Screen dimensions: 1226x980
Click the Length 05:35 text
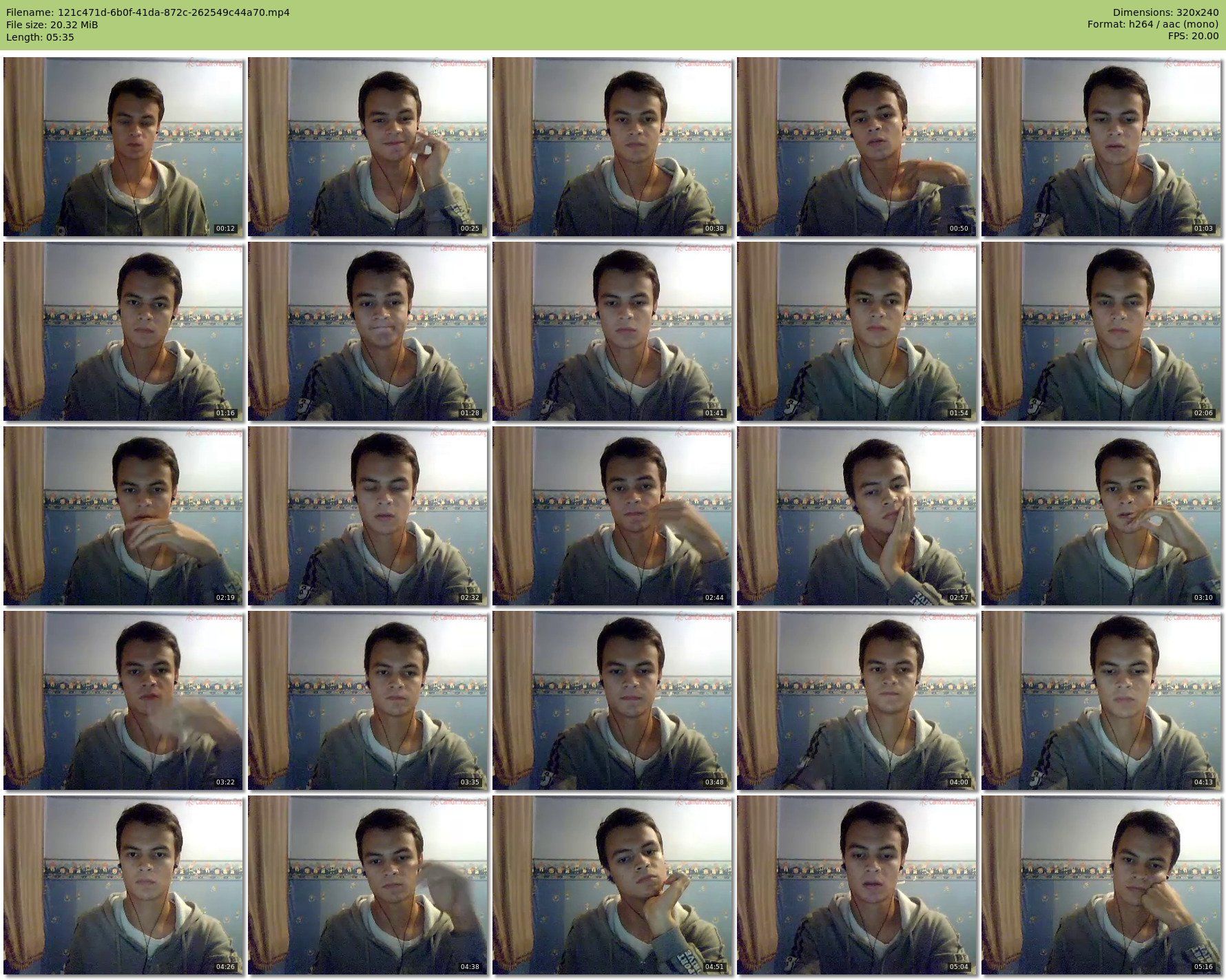(x=40, y=37)
